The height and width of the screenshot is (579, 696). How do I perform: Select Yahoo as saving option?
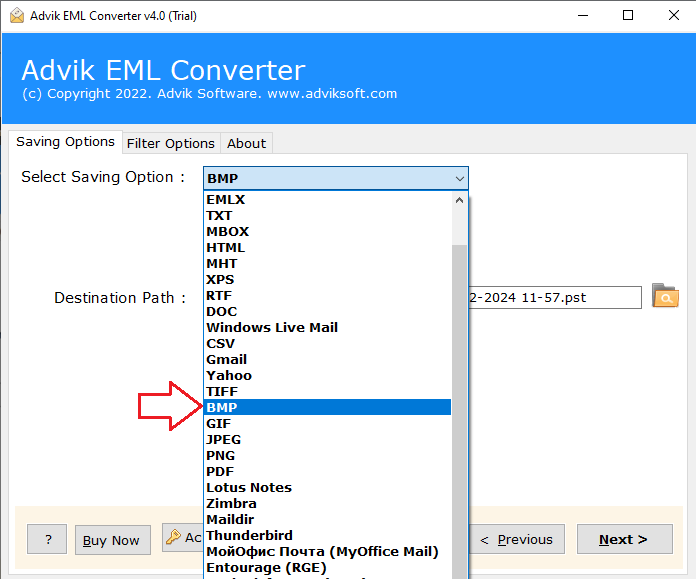tap(327, 375)
